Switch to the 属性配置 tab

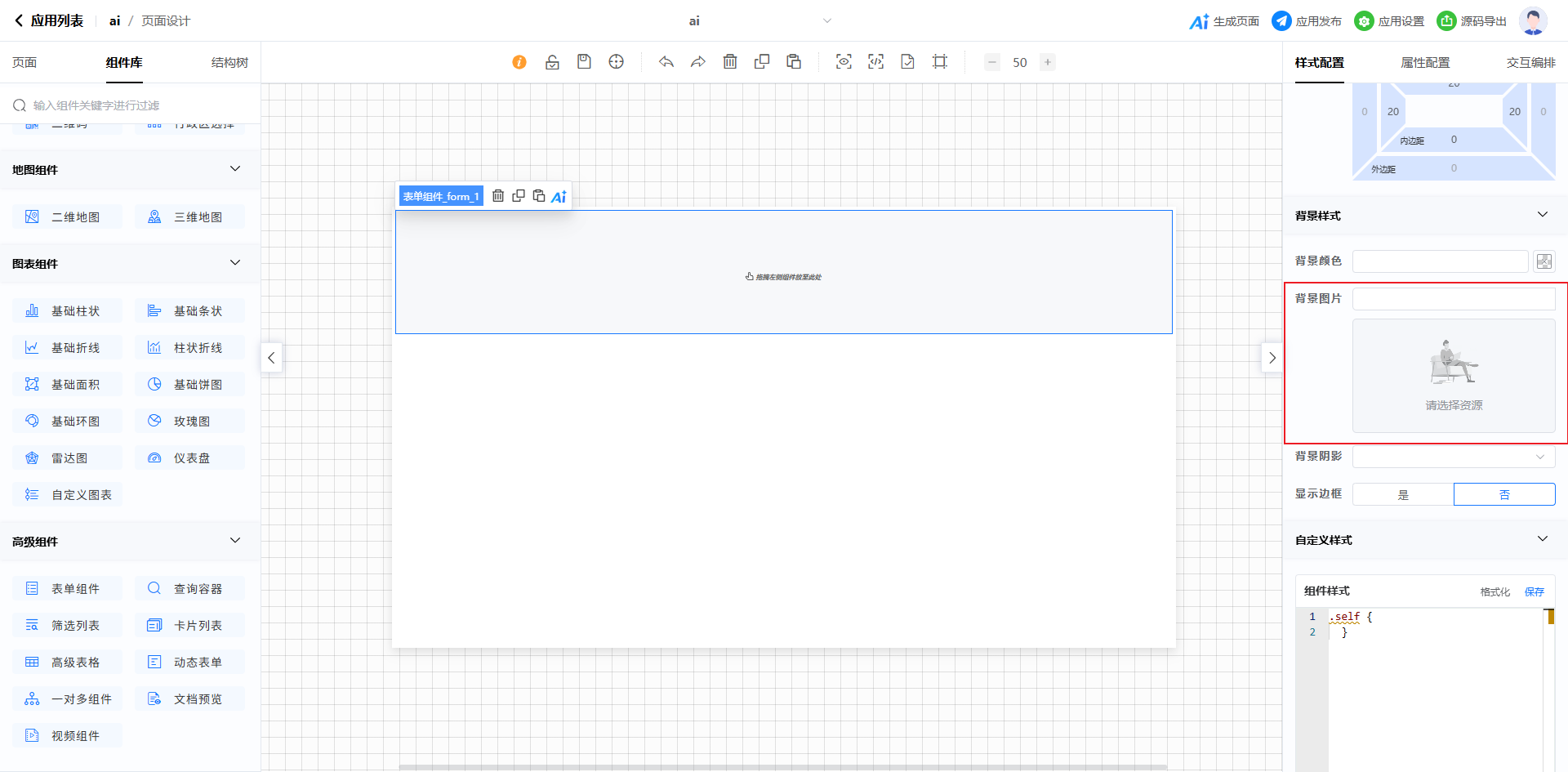[x=1425, y=63]
